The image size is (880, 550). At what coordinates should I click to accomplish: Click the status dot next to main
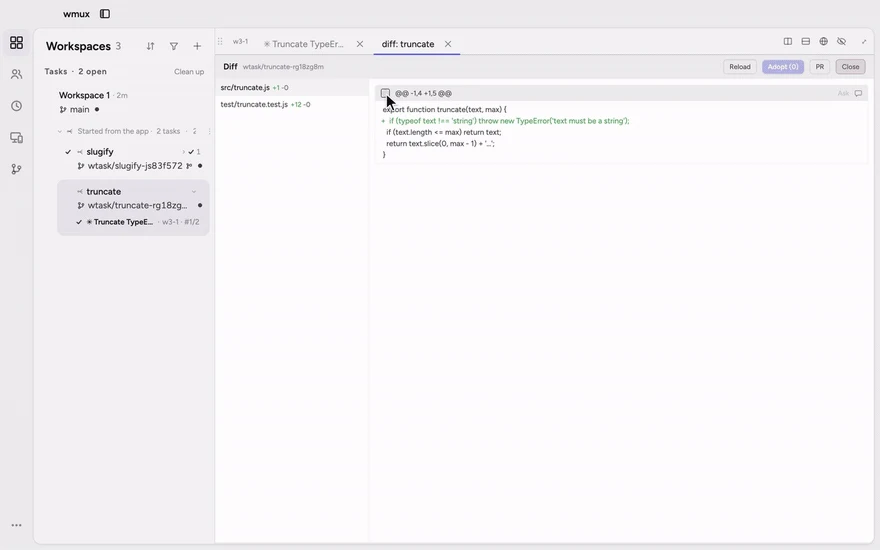click(97, 109)
